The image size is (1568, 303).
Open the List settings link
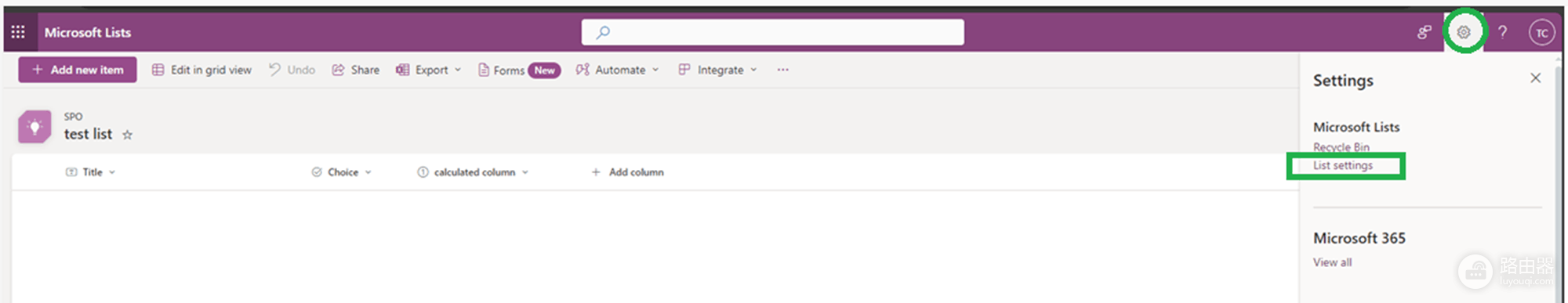(1342, 165)
